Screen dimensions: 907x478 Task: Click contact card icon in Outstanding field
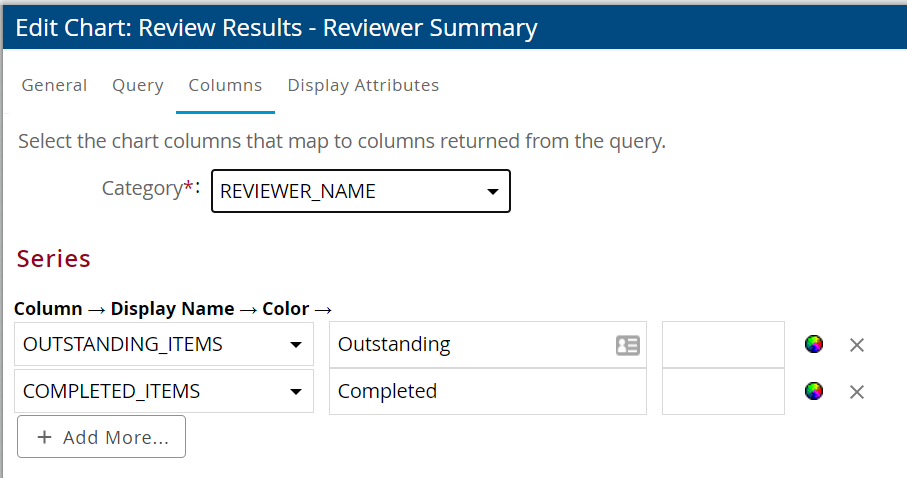[627, 345]
